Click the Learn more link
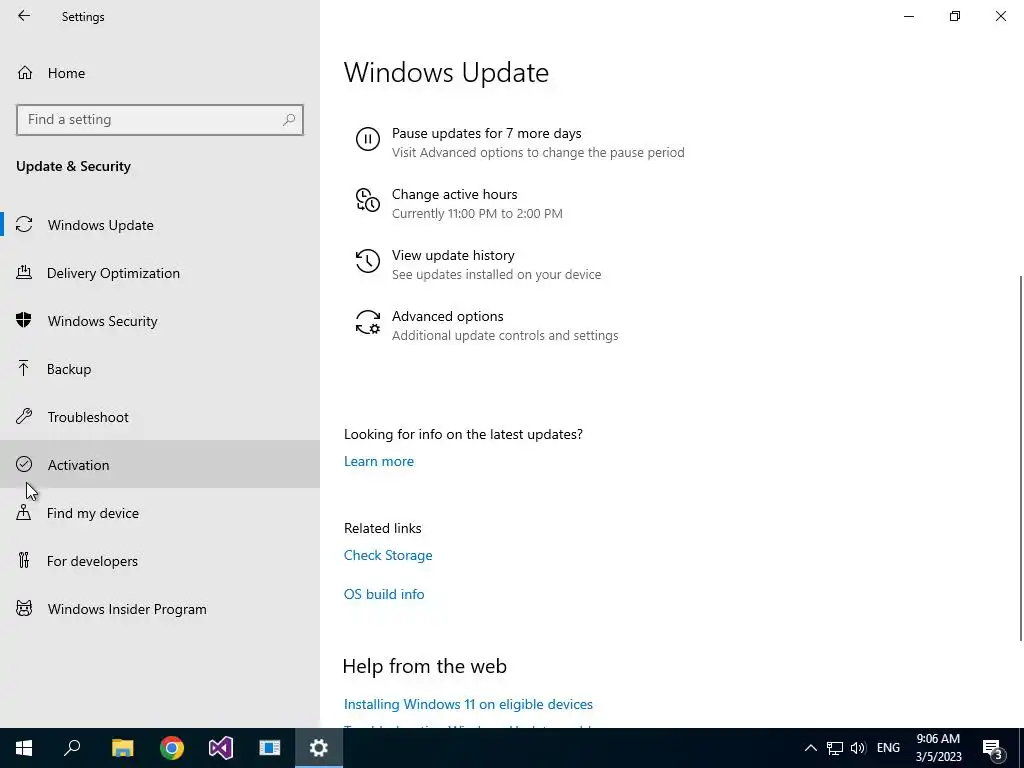 click(379, 461)
